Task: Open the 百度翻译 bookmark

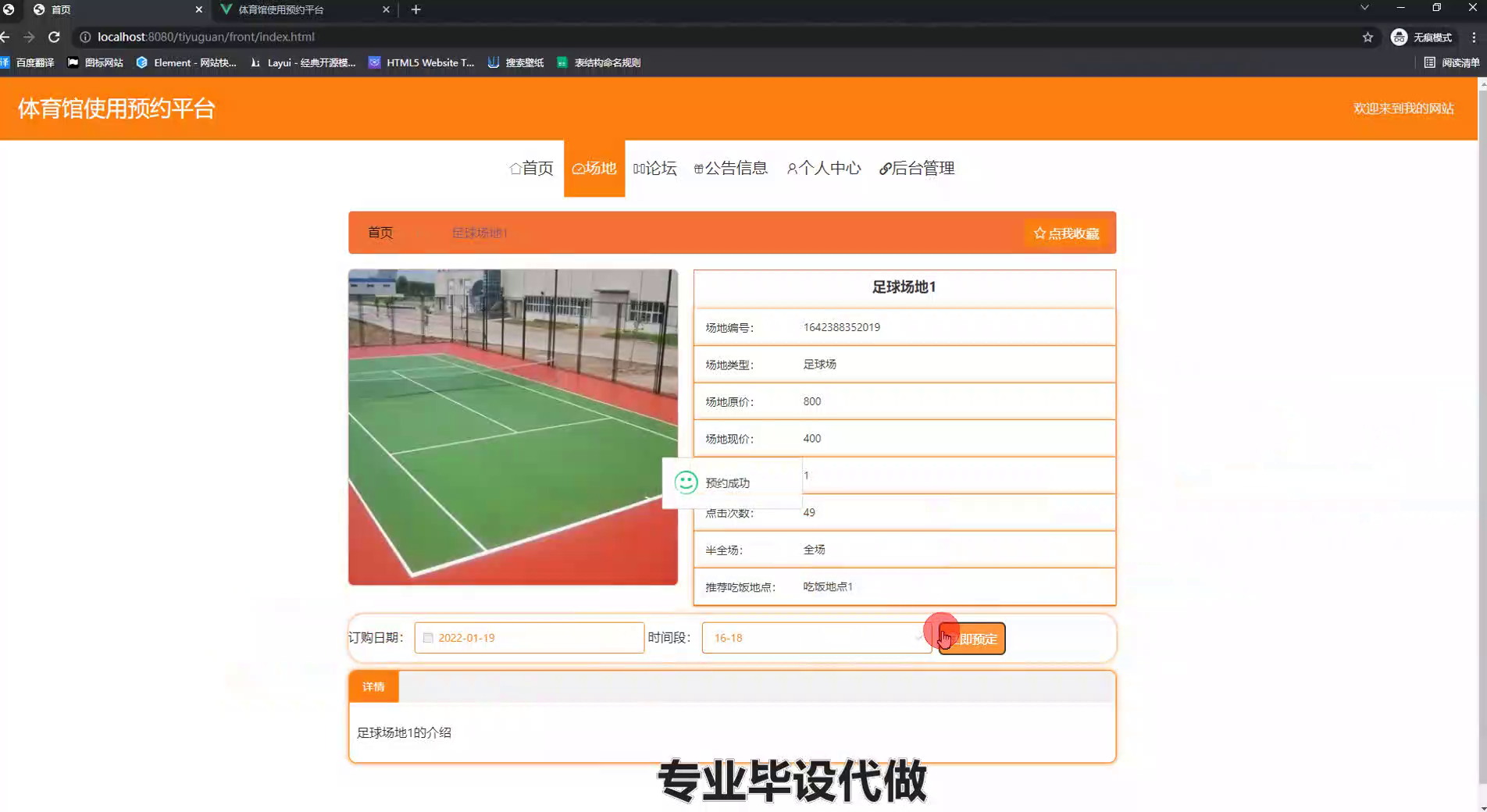Action: (27, 62)
